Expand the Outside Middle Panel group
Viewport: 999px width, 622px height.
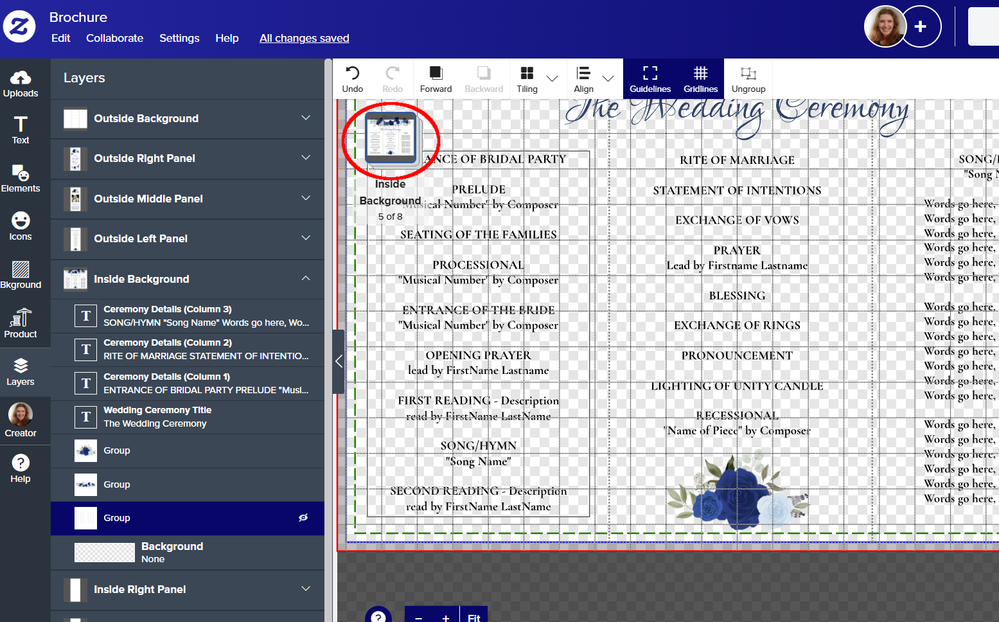pos(306,198)
